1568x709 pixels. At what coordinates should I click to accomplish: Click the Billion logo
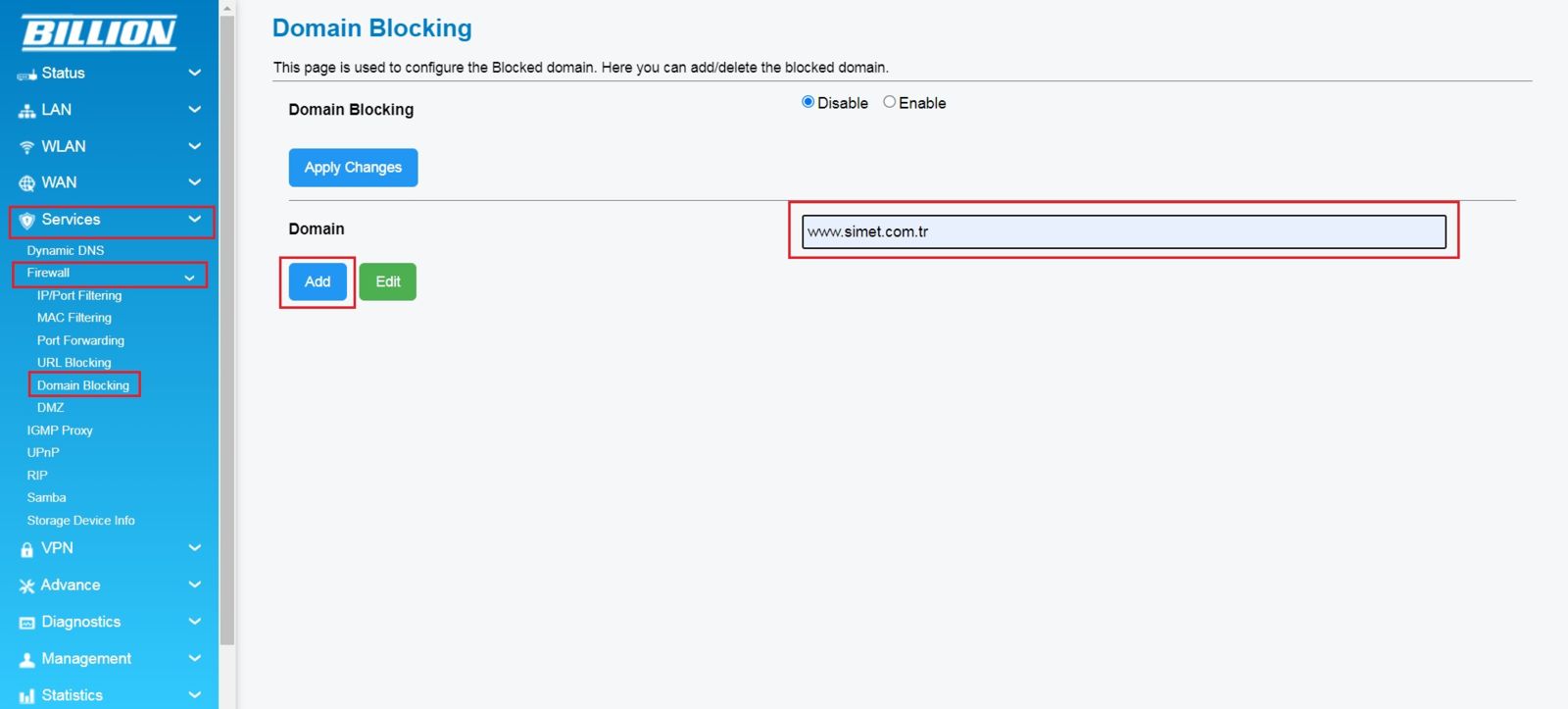[x=99, y=32]
